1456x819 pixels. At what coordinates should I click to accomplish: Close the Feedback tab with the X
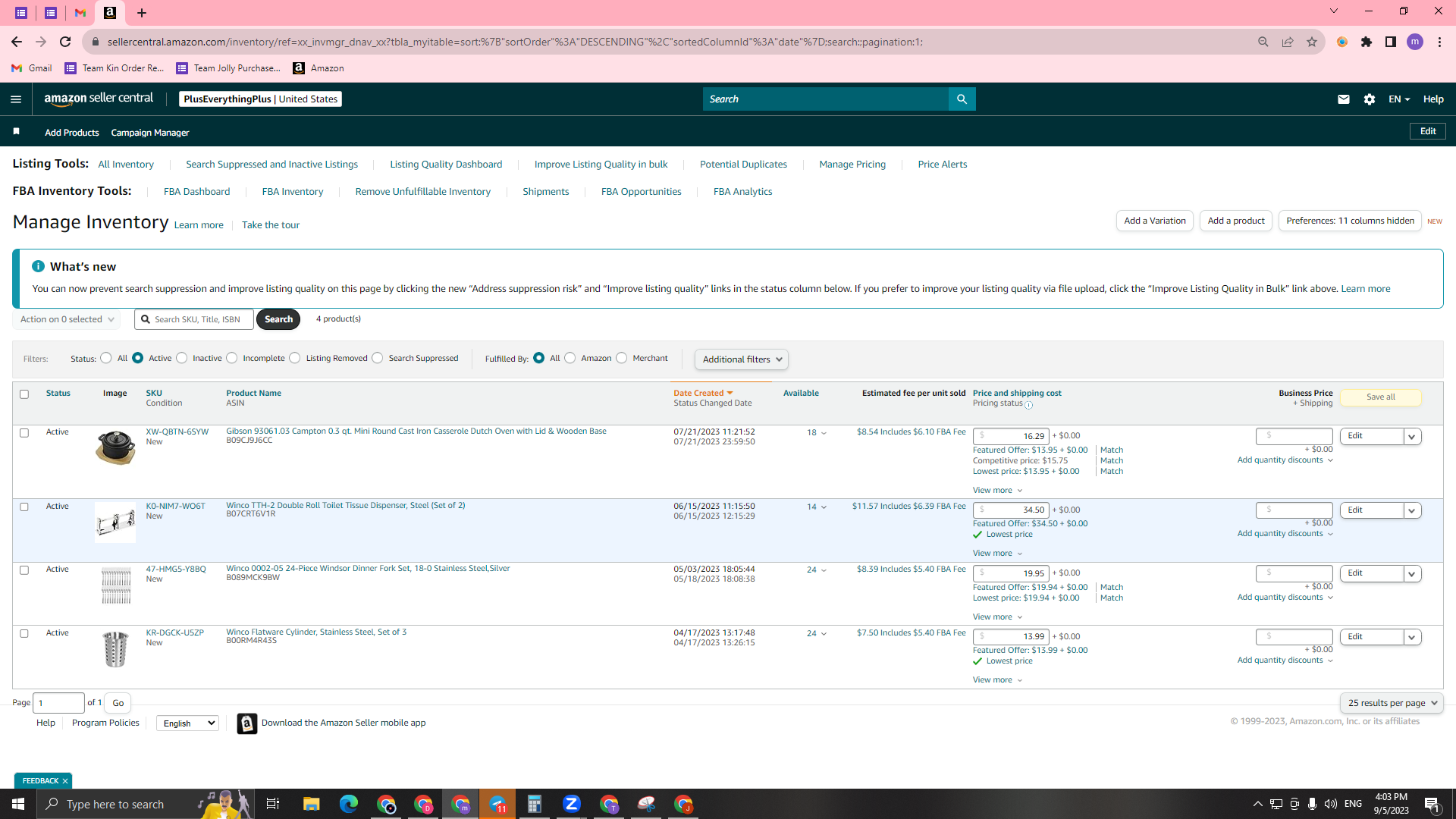click(x=65, y=781)
